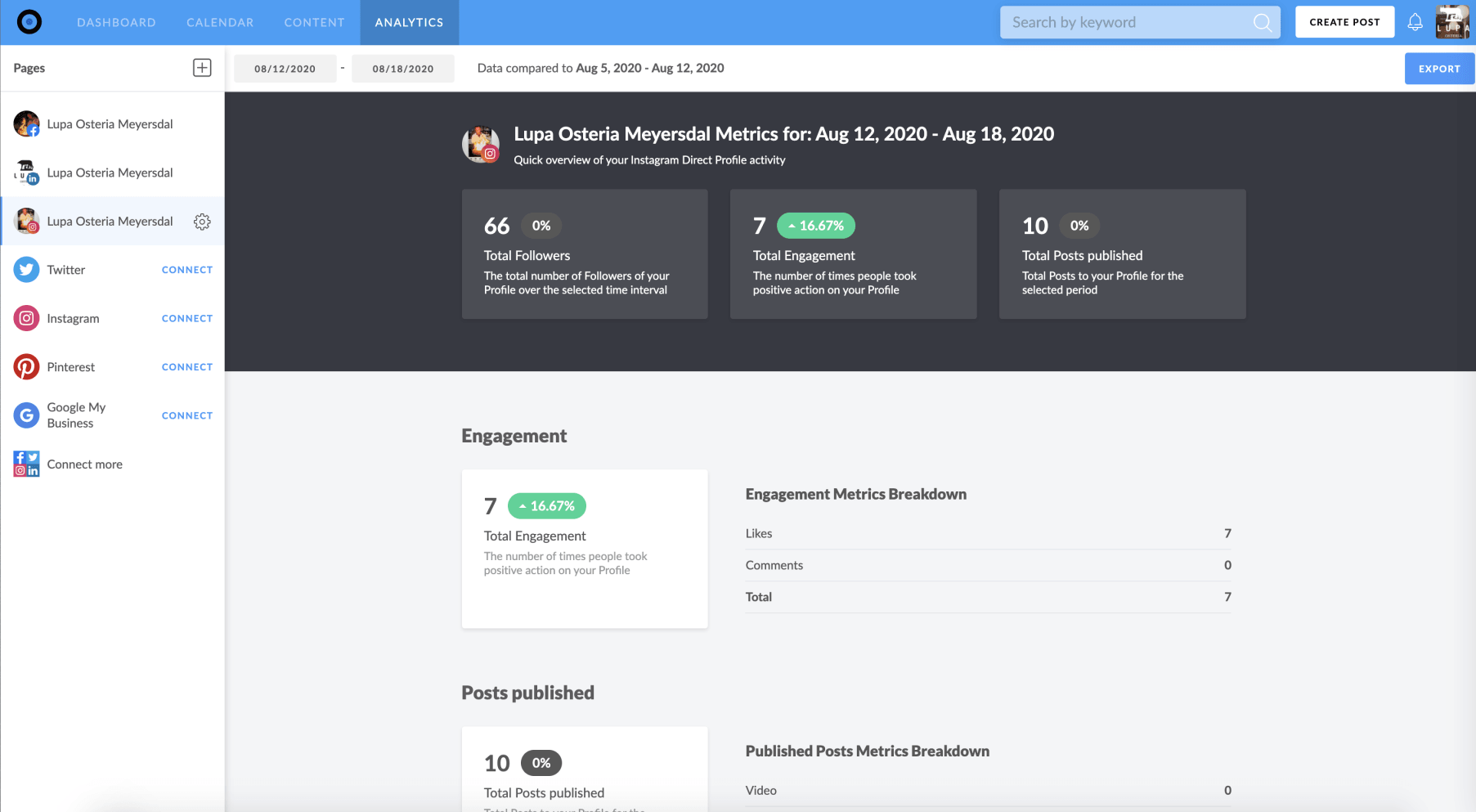
Task: Click the Twitter bird icon
Action: coord(26,270)
